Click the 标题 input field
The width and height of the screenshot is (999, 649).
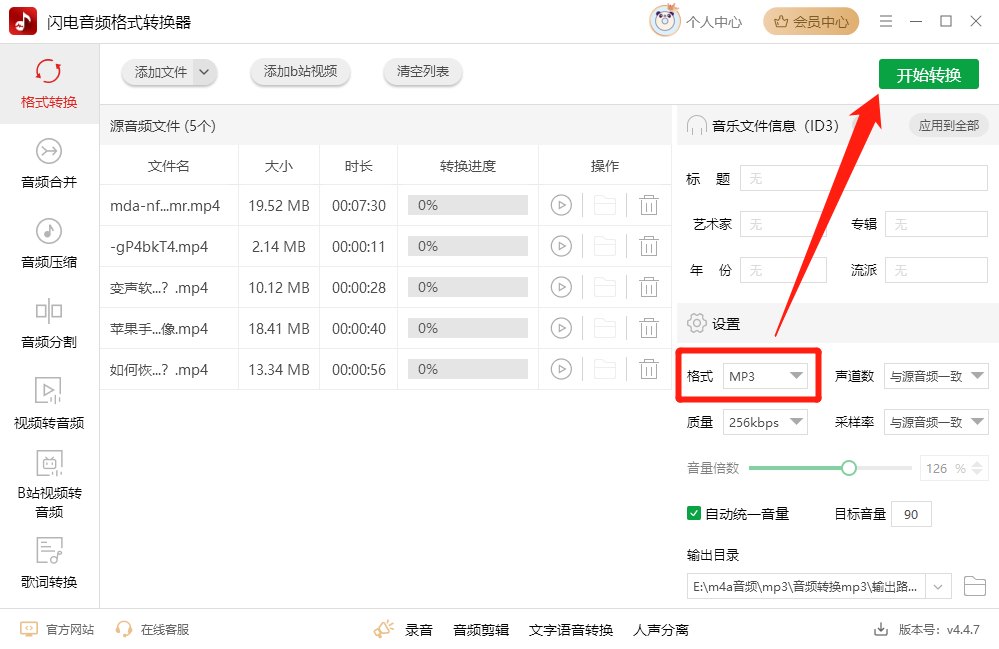863,178
